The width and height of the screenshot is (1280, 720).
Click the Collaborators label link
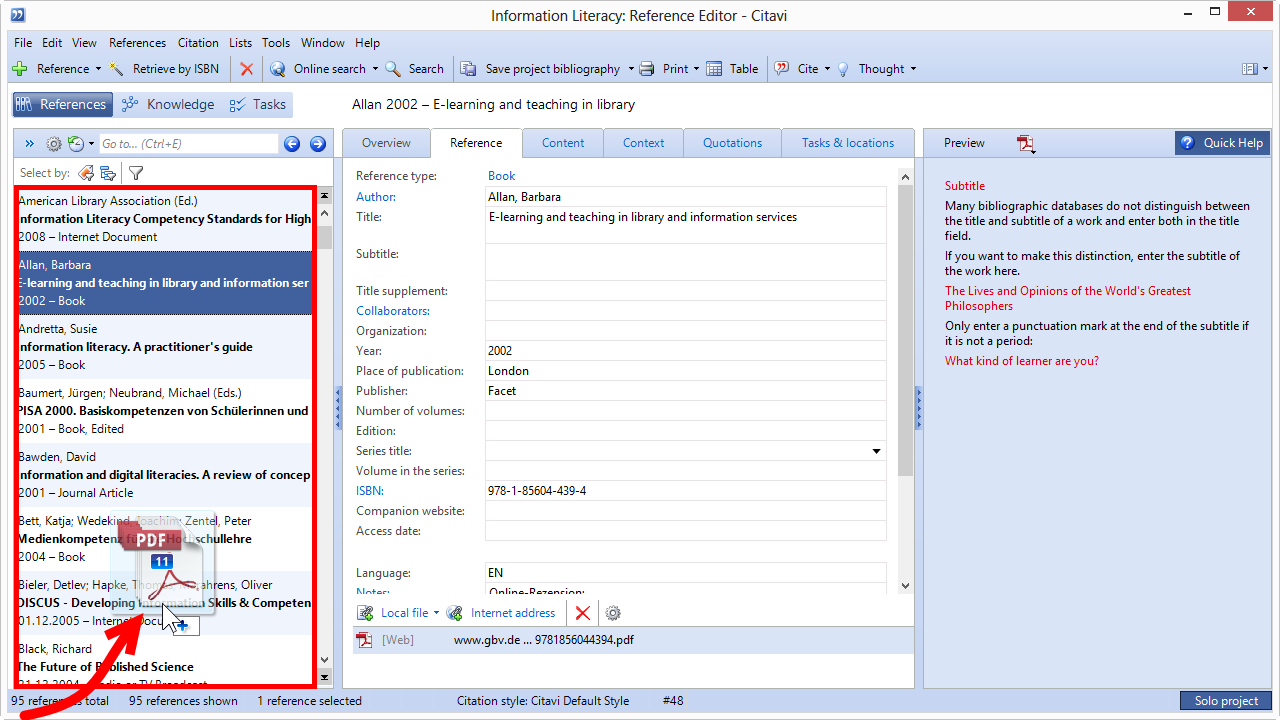click(x=393, y=311)
